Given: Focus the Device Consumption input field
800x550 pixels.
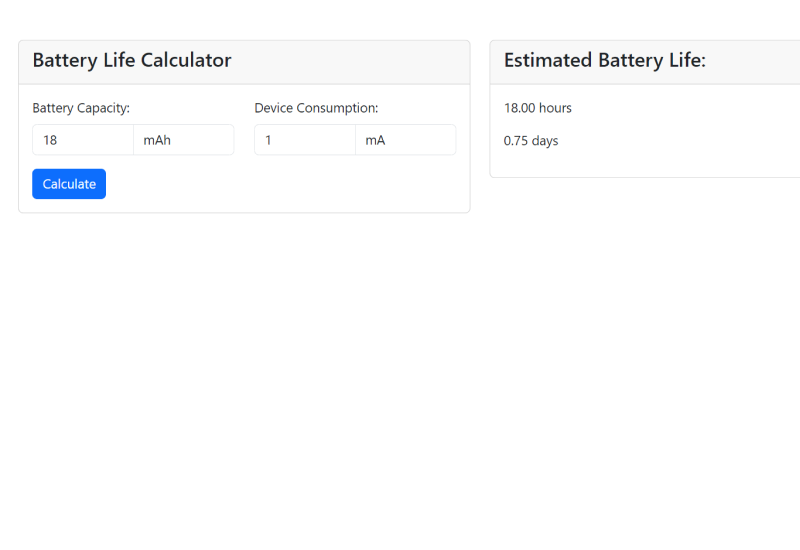Looking at the screenshot, I should click(305, 140).
